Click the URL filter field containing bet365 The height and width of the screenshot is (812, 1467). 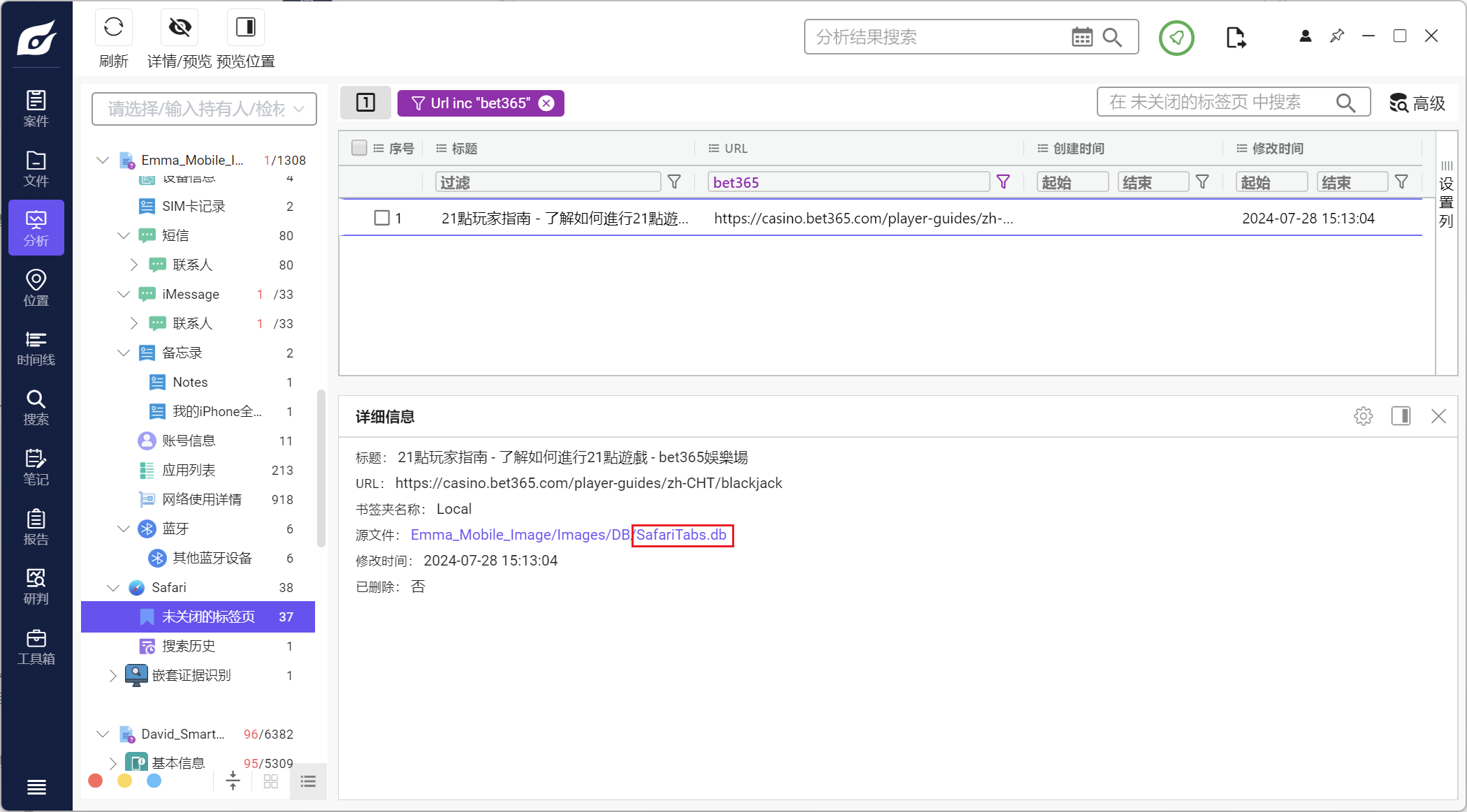click(848, 182)
